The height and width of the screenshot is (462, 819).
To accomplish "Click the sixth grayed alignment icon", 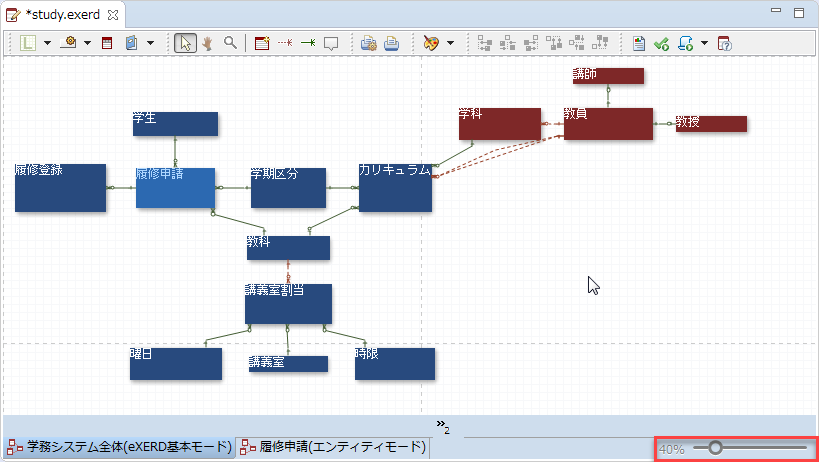I will [x=602, y=43].
